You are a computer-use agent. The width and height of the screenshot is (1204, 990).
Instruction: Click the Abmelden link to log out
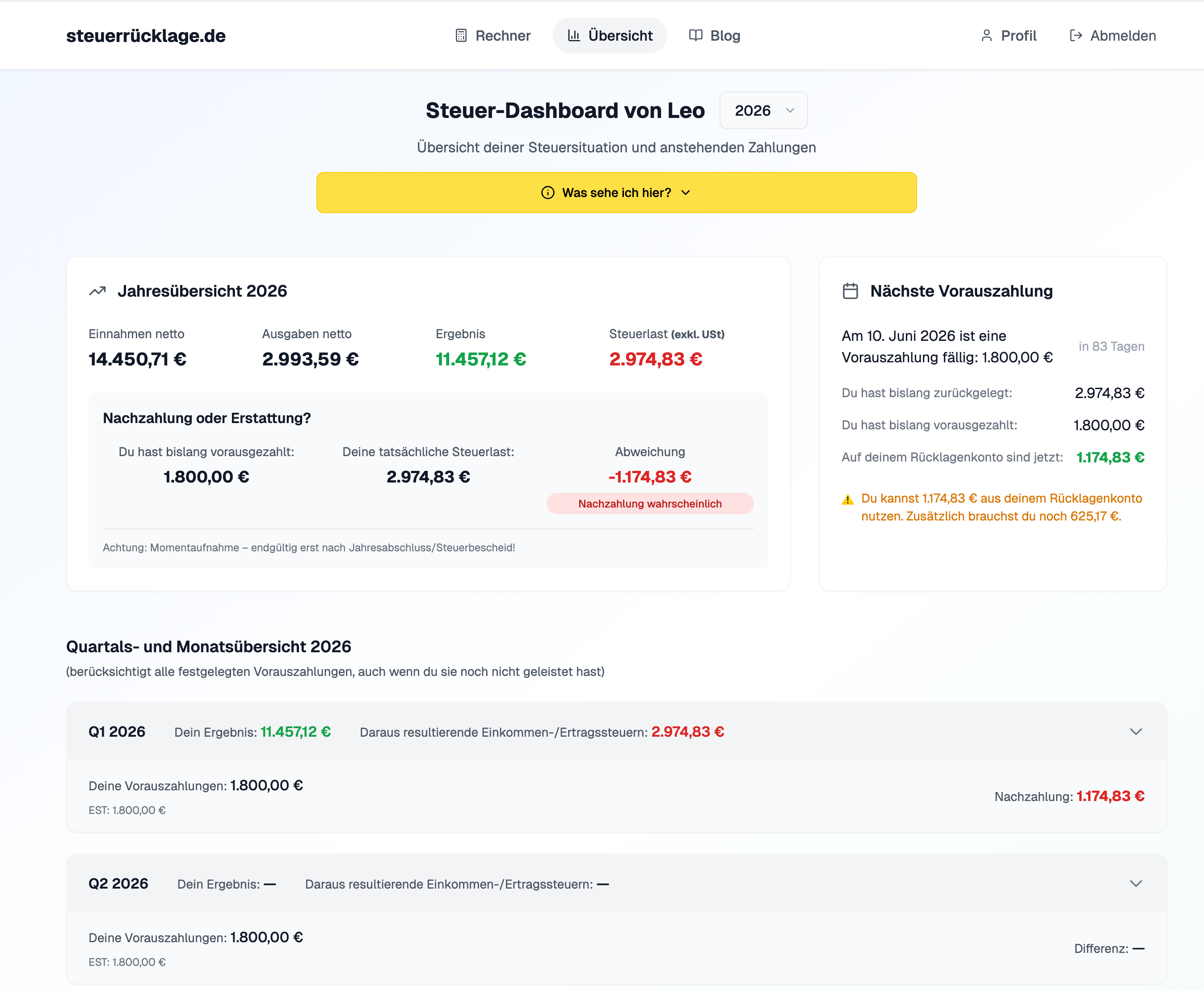click(x=1112, y=35)
